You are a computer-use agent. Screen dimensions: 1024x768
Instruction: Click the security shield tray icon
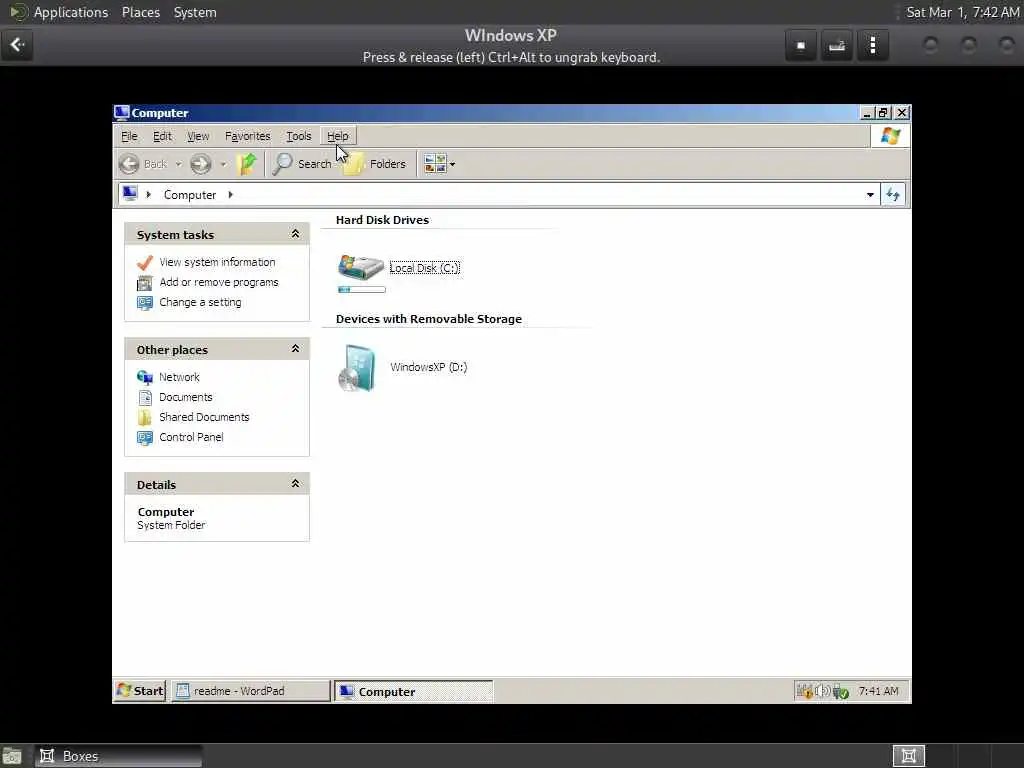(840, 692)
